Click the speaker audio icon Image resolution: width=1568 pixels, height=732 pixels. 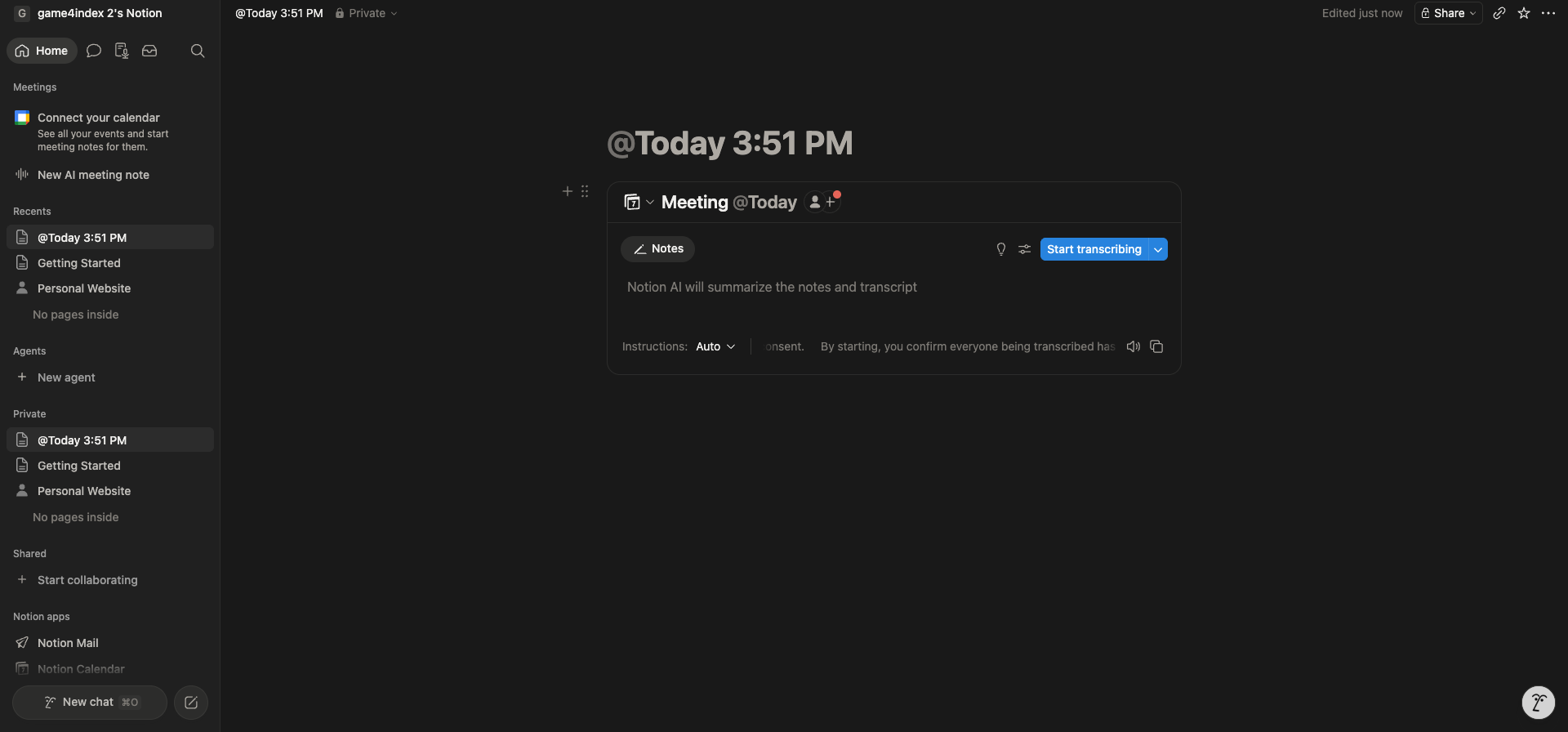(x=1134, y=346)
